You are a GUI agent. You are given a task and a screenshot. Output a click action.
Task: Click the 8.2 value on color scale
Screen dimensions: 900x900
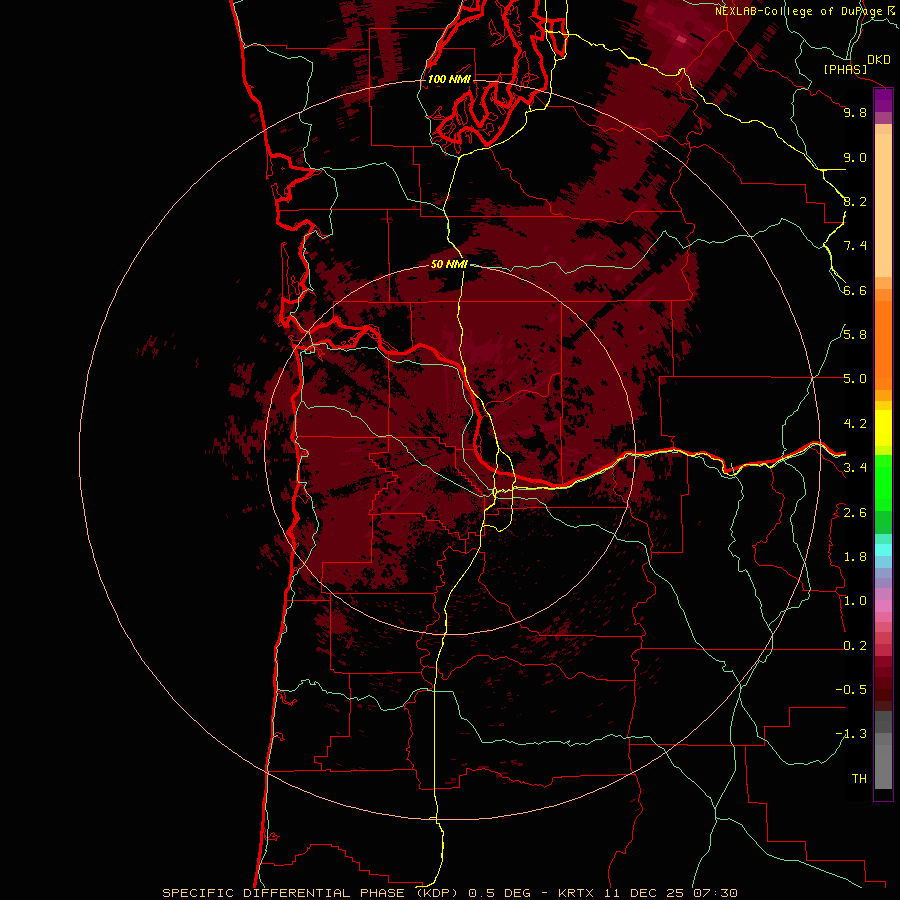(855, 201)
